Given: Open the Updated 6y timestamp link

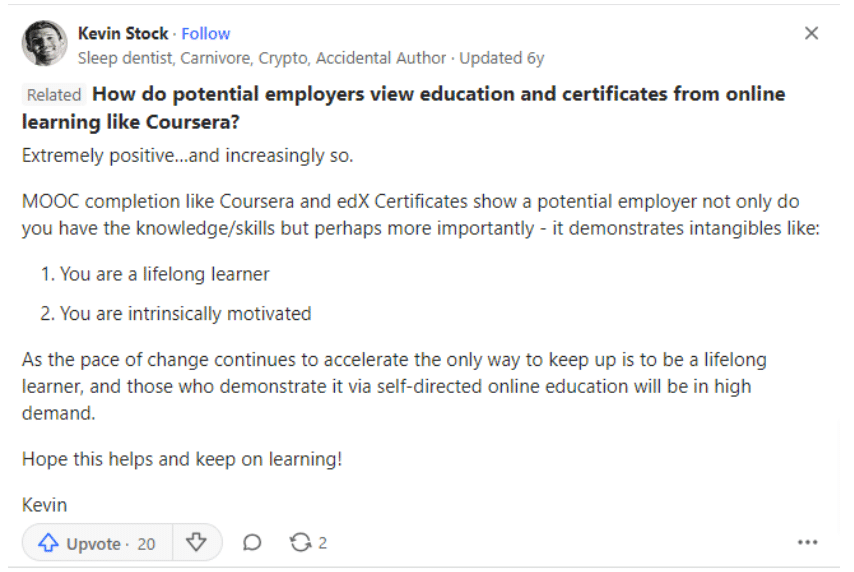Looking at the screenshot, I should tap(502, 58).
